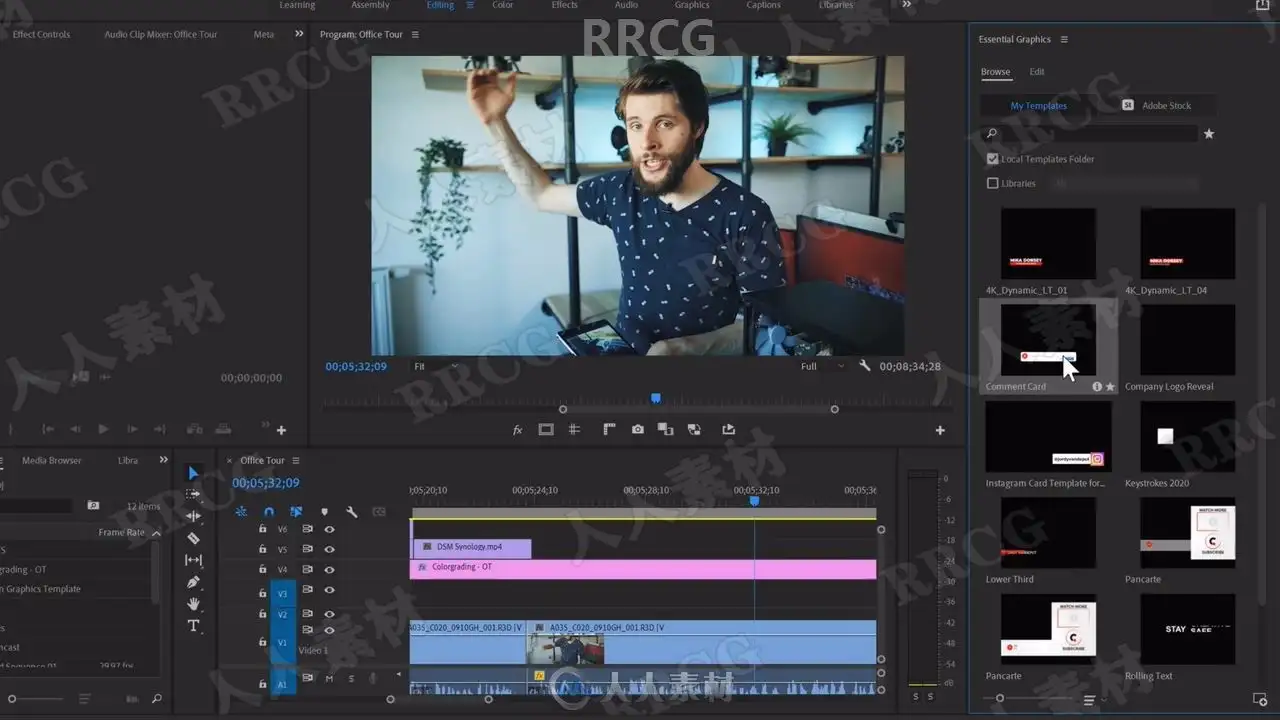The width and height of the screenshot is (1280, 720).
Task: Click the program monitor settings wrench
Action: click(865, 366)
